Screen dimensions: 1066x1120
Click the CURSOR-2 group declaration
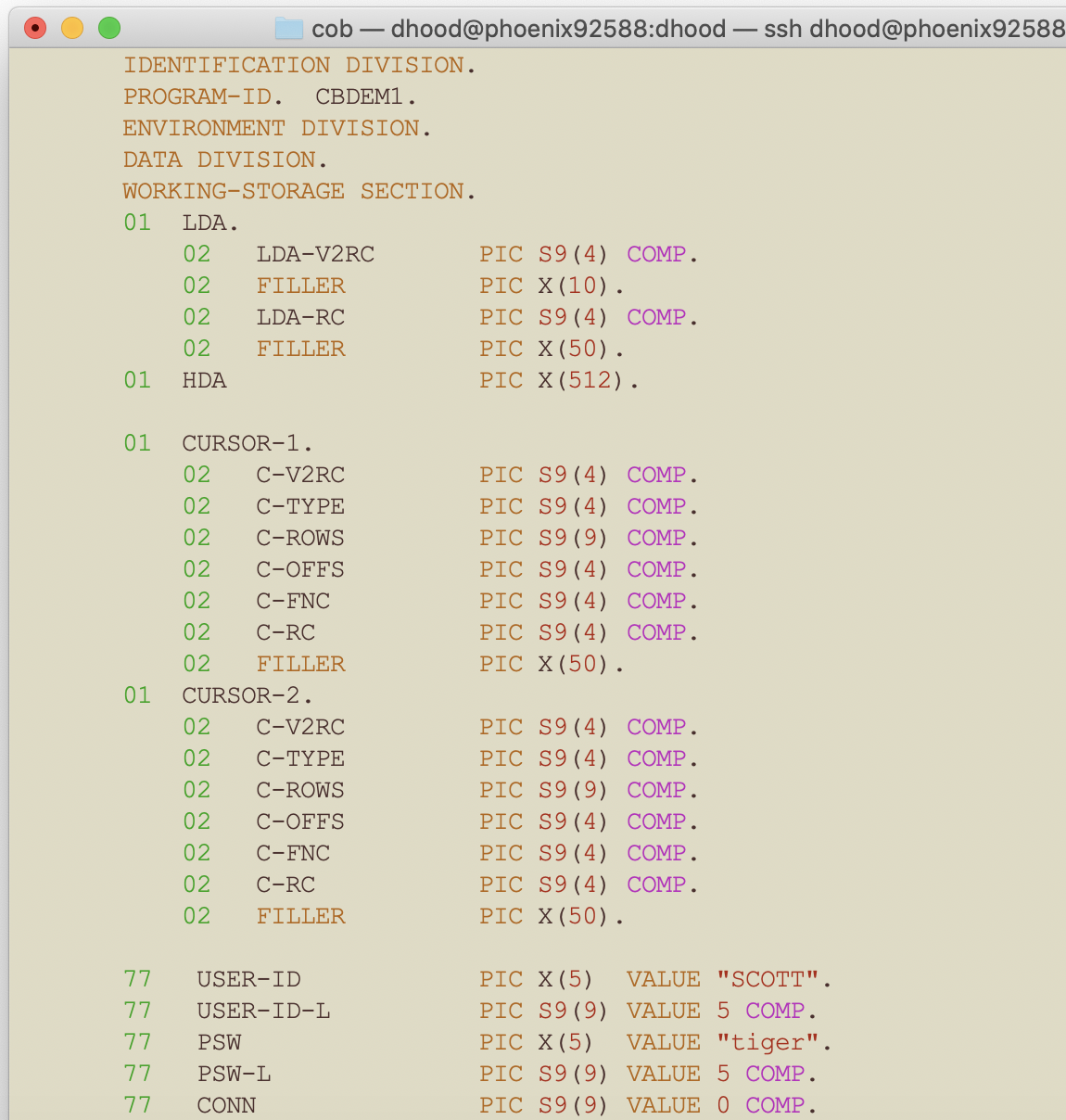pos(241,695)
